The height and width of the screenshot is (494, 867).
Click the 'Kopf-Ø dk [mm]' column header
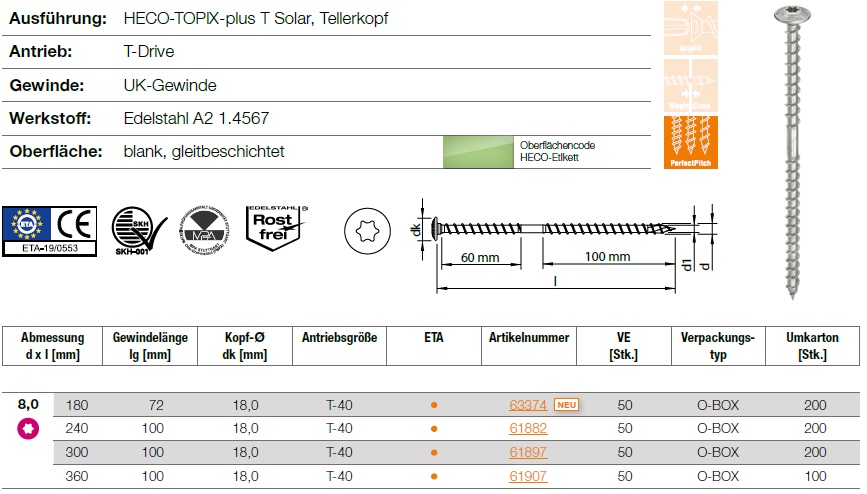(x=245, y=346)
